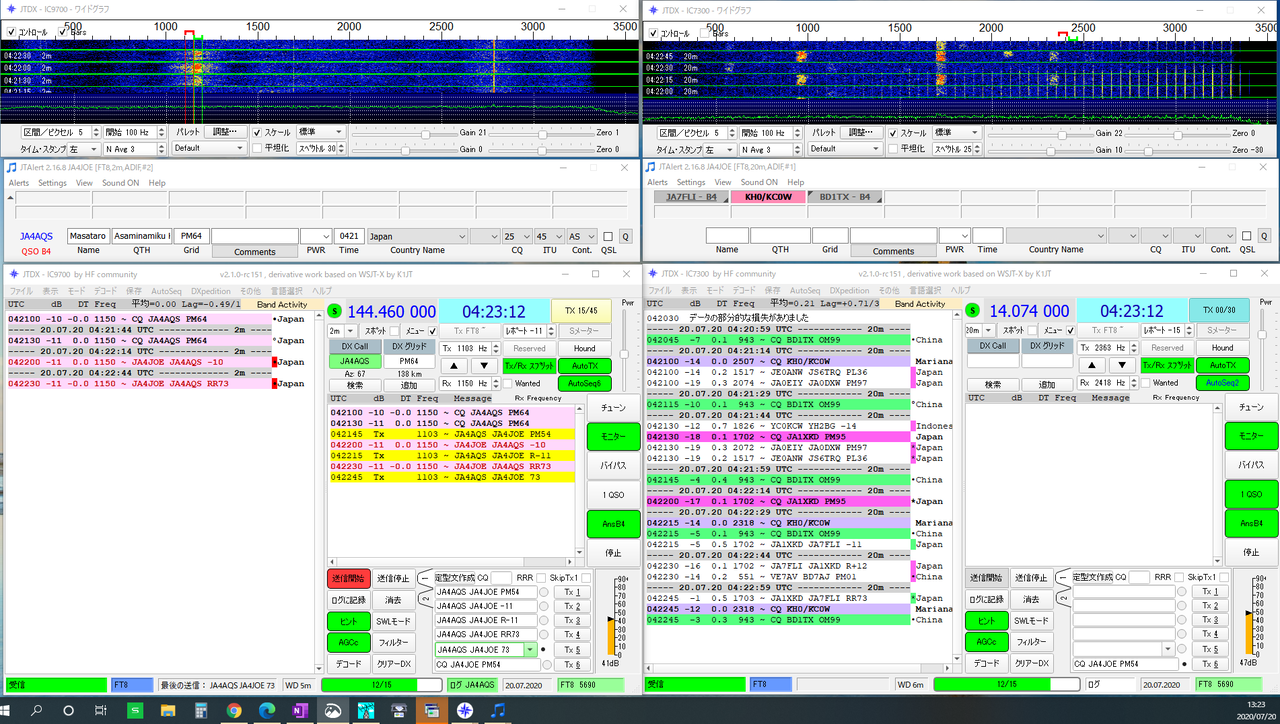Open Settings menu in left JTAlert window

[x=52, y=183]
